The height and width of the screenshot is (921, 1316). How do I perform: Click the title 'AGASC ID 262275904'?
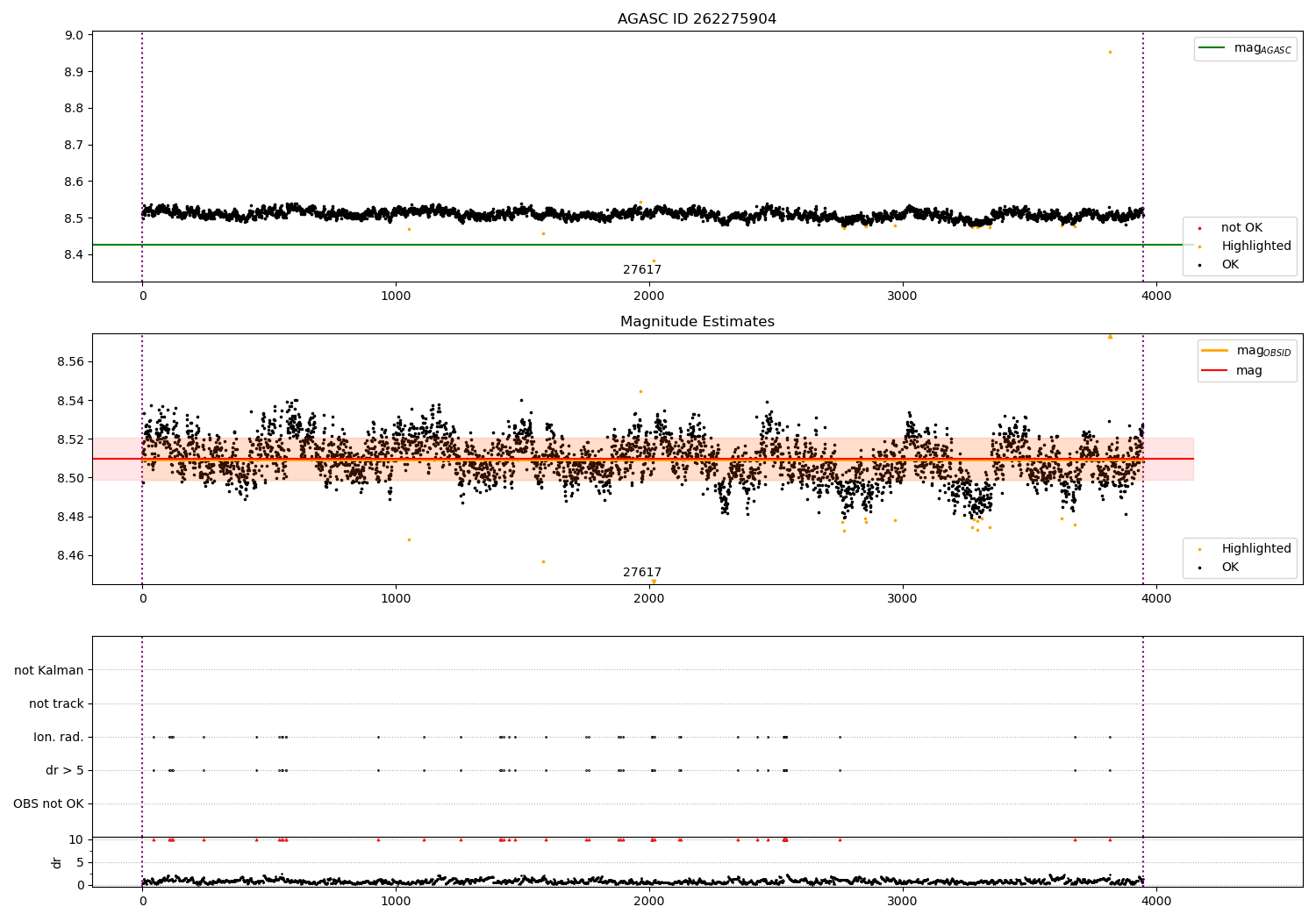coord(697,19)
